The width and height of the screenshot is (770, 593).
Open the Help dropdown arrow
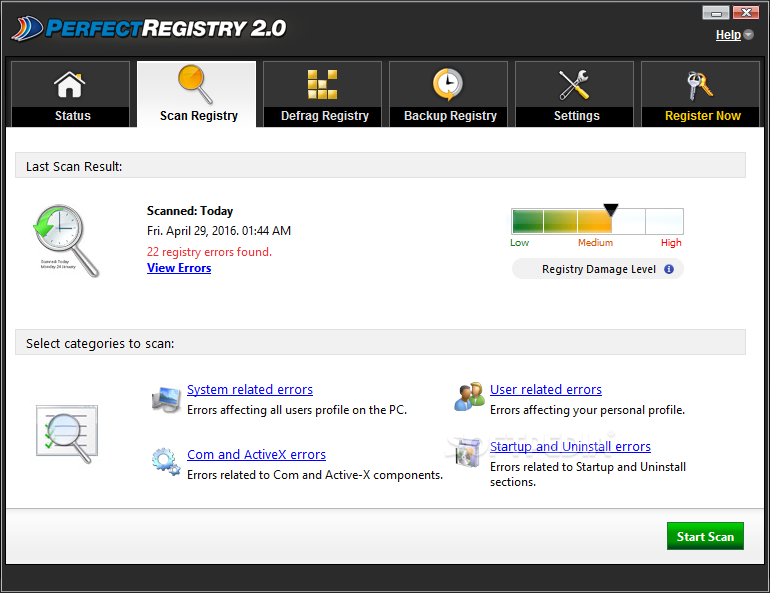tap(748, 34)
